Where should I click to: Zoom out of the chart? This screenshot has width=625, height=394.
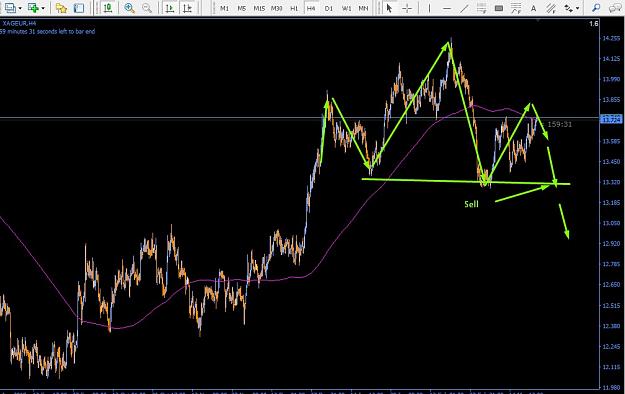(147, 8)
